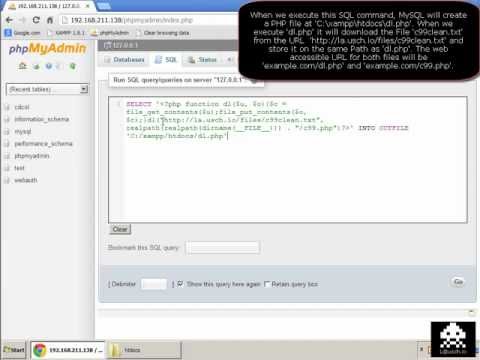Click the information_schema database icon

tap(7, 119)
